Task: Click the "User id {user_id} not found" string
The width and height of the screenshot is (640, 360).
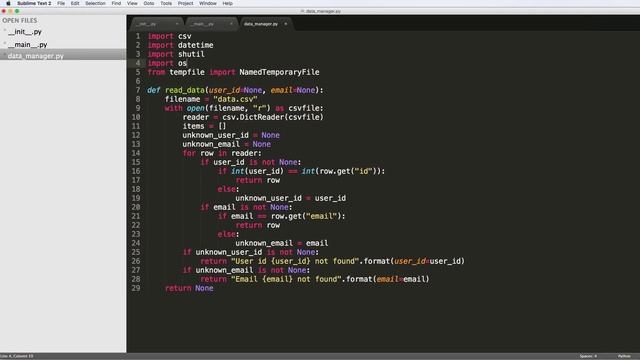Action: point(295,261)
